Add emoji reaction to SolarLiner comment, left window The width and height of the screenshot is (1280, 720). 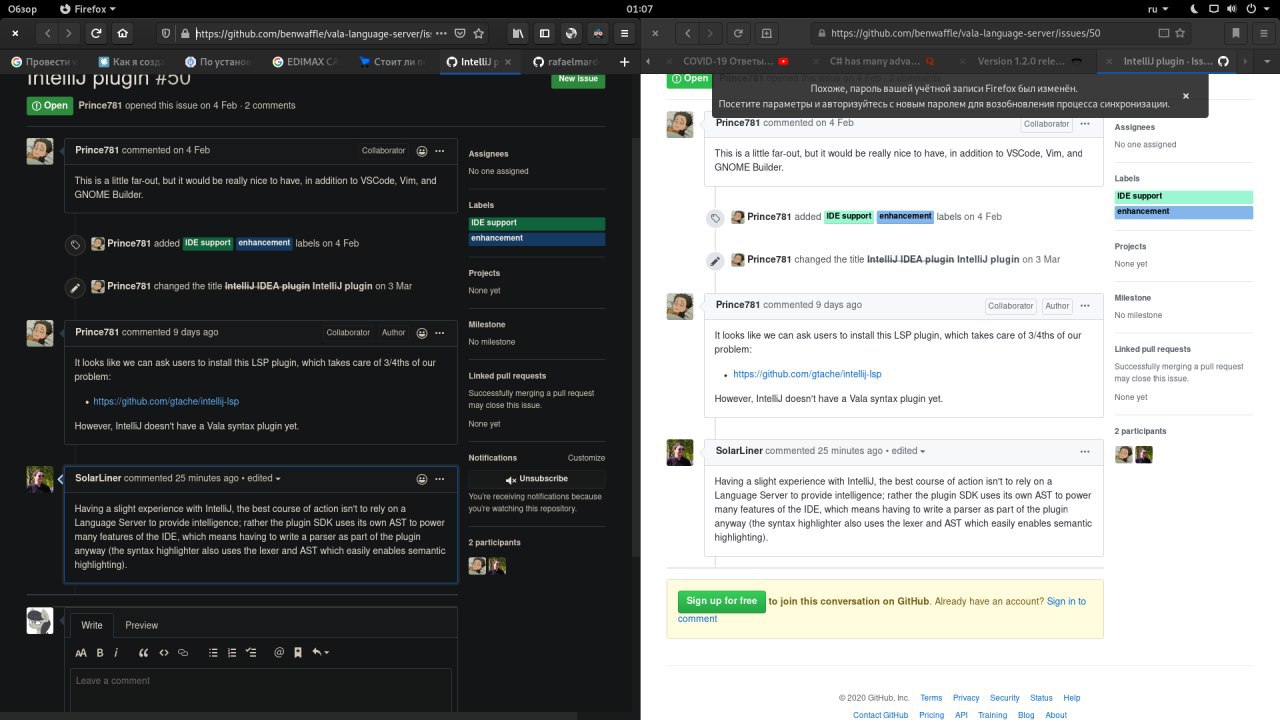(422, 479)
